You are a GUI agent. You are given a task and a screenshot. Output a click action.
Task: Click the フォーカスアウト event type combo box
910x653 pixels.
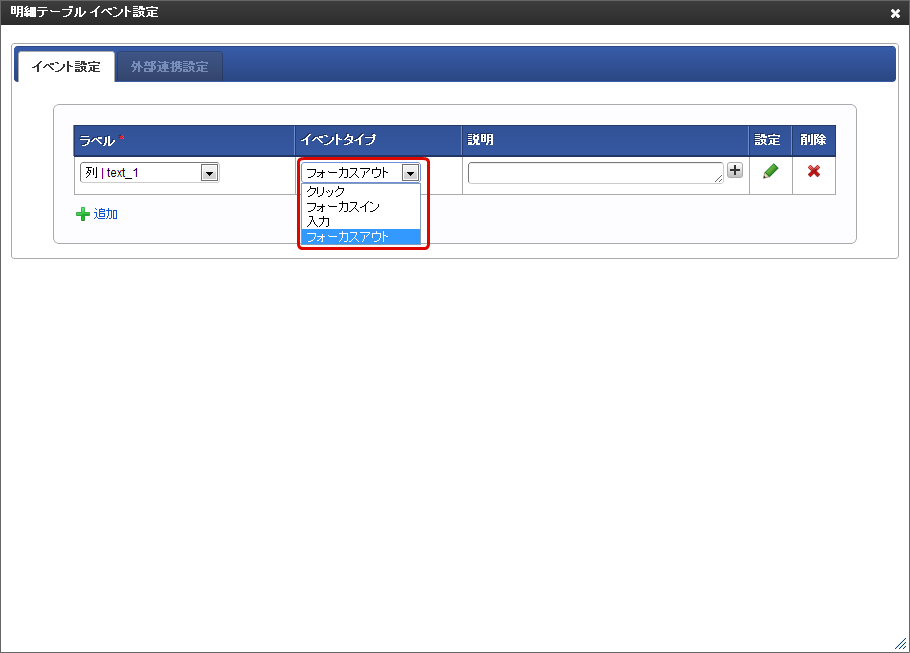(360, 172)
